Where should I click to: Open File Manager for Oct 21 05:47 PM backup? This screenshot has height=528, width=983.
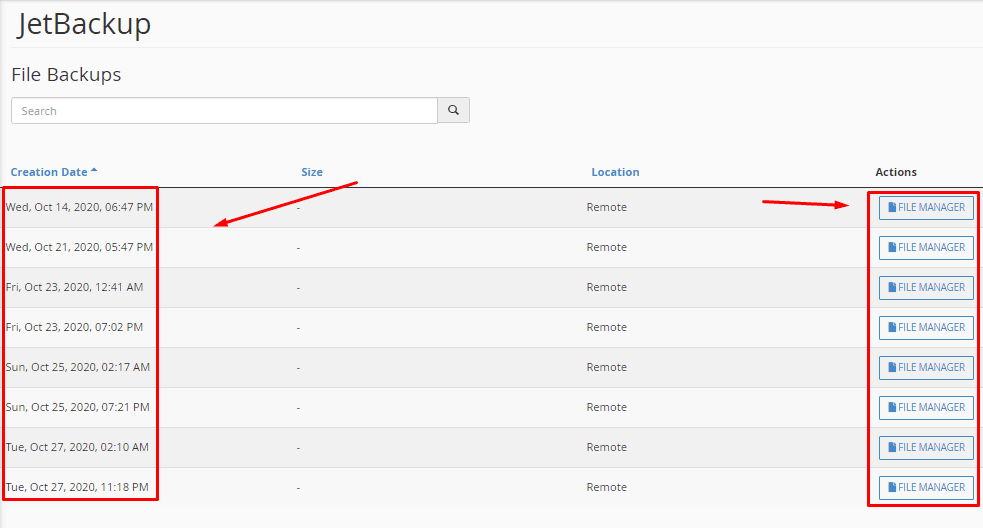[926, 247]
